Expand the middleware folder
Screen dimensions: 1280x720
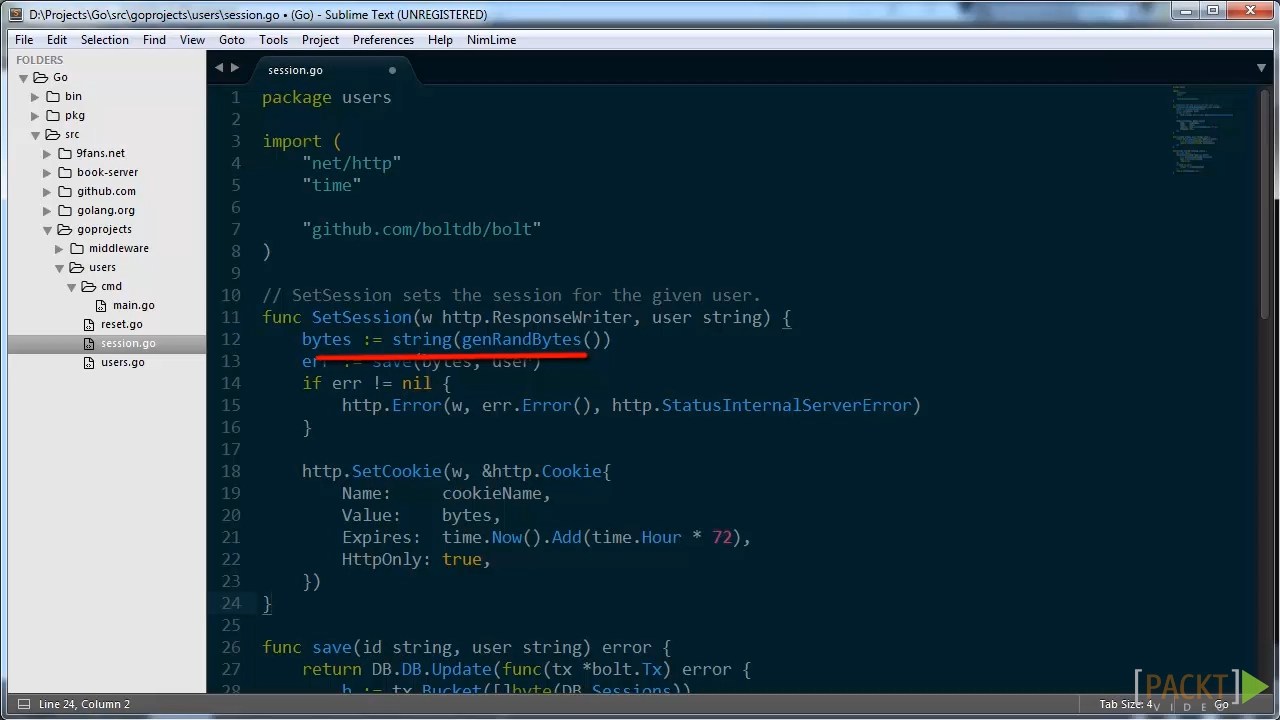tap(59, 249)
